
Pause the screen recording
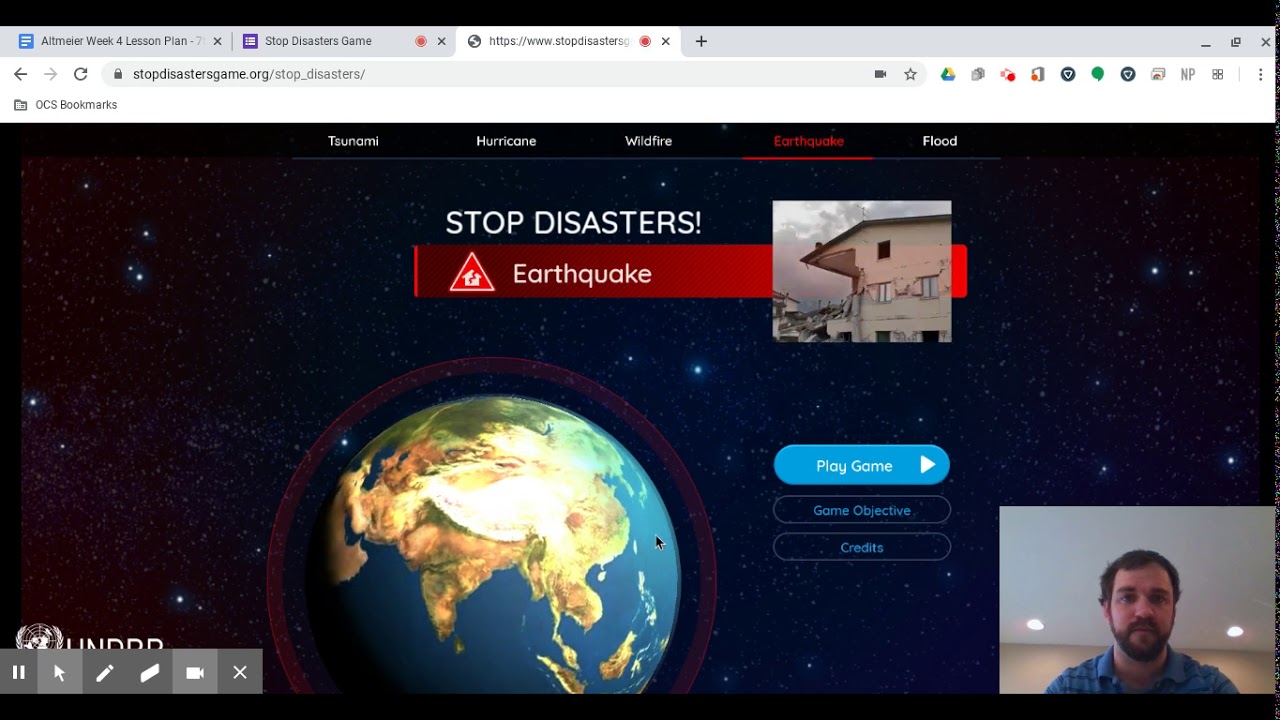pyautogui.click(x=18, y=673)
